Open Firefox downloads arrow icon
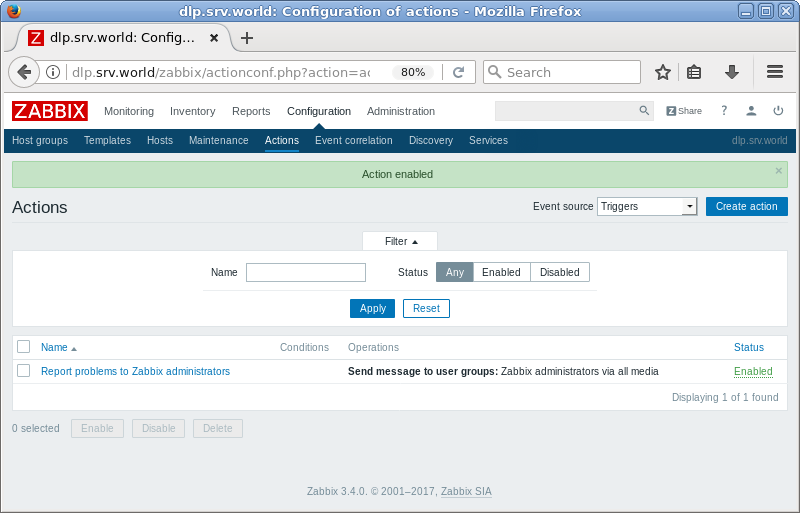Image resolution: width=800 pixels, height=513 pixels. [732, 72]
